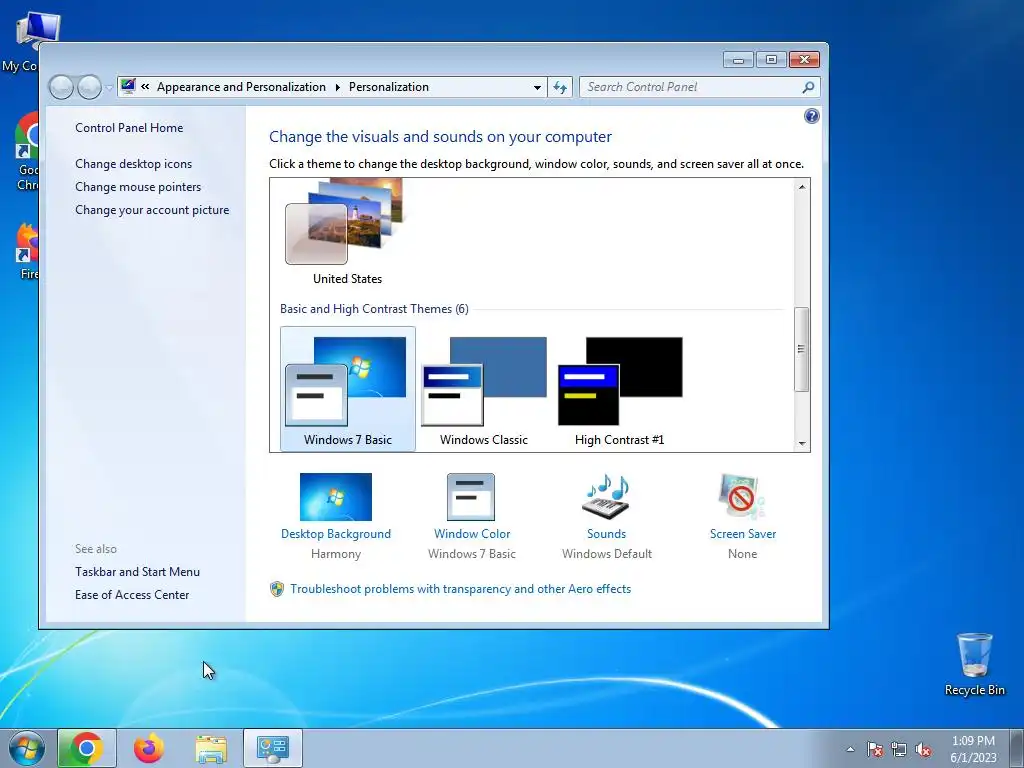Click the Sounds text link
This screenshot has height=768, width=1024.
click(607, 534)
